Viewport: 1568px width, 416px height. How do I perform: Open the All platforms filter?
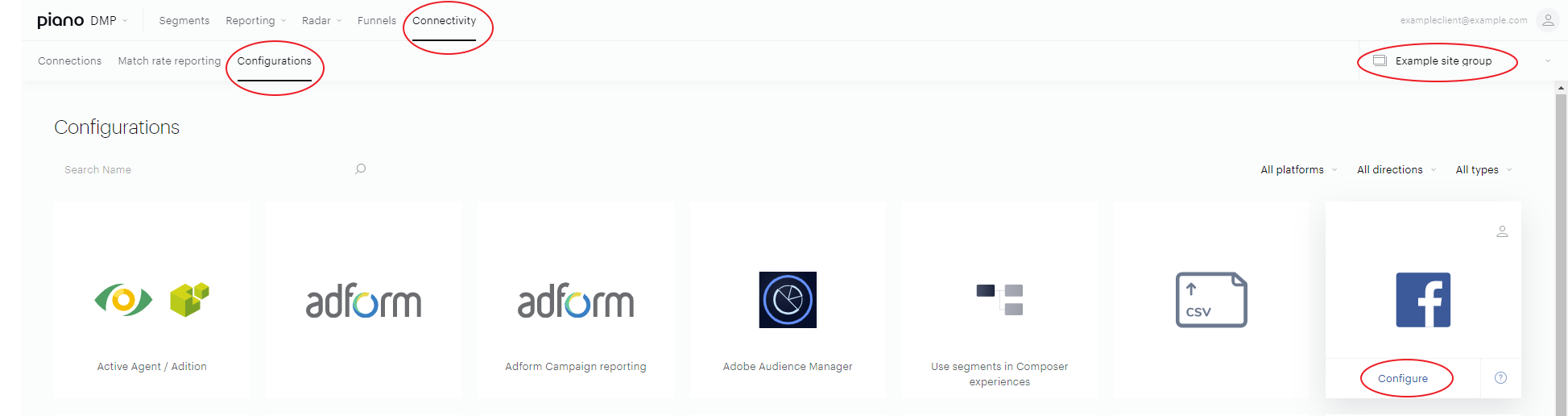click(1298, 170)
